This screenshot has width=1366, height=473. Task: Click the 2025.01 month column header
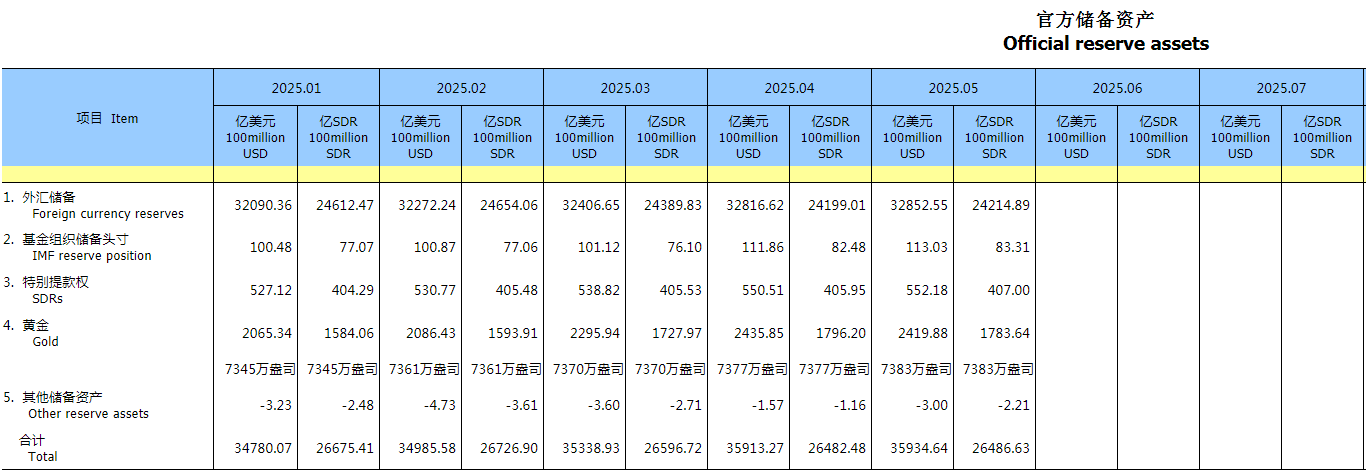[296, 88]
